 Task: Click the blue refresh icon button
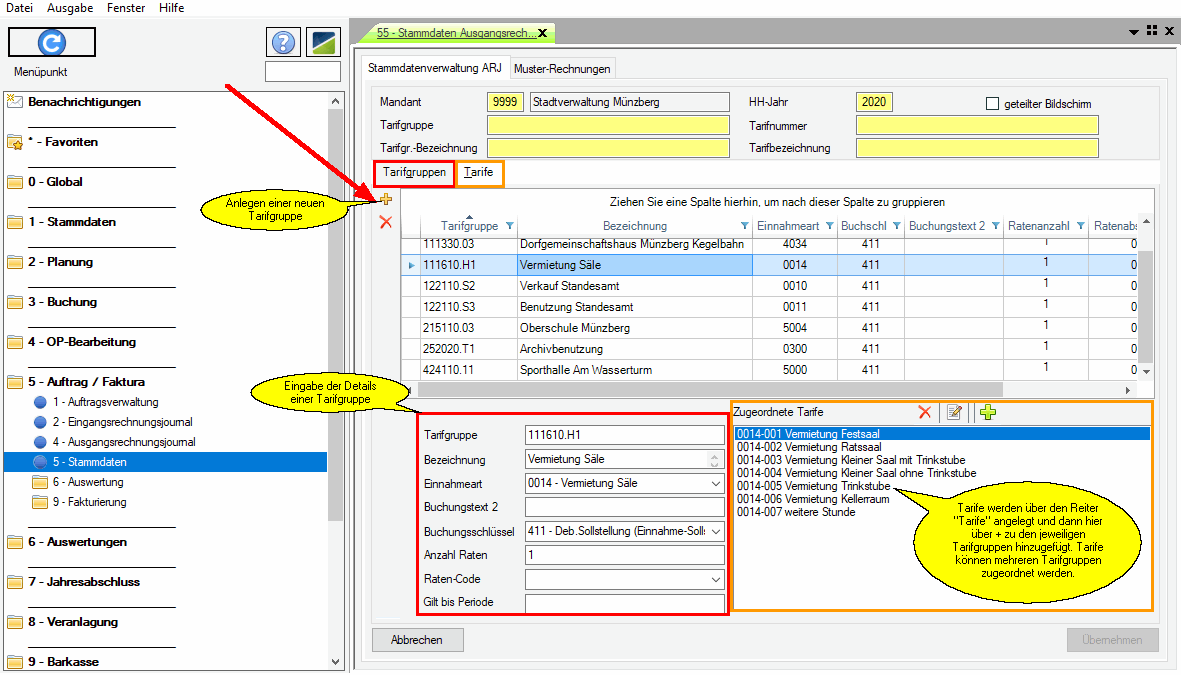point(52,42)
